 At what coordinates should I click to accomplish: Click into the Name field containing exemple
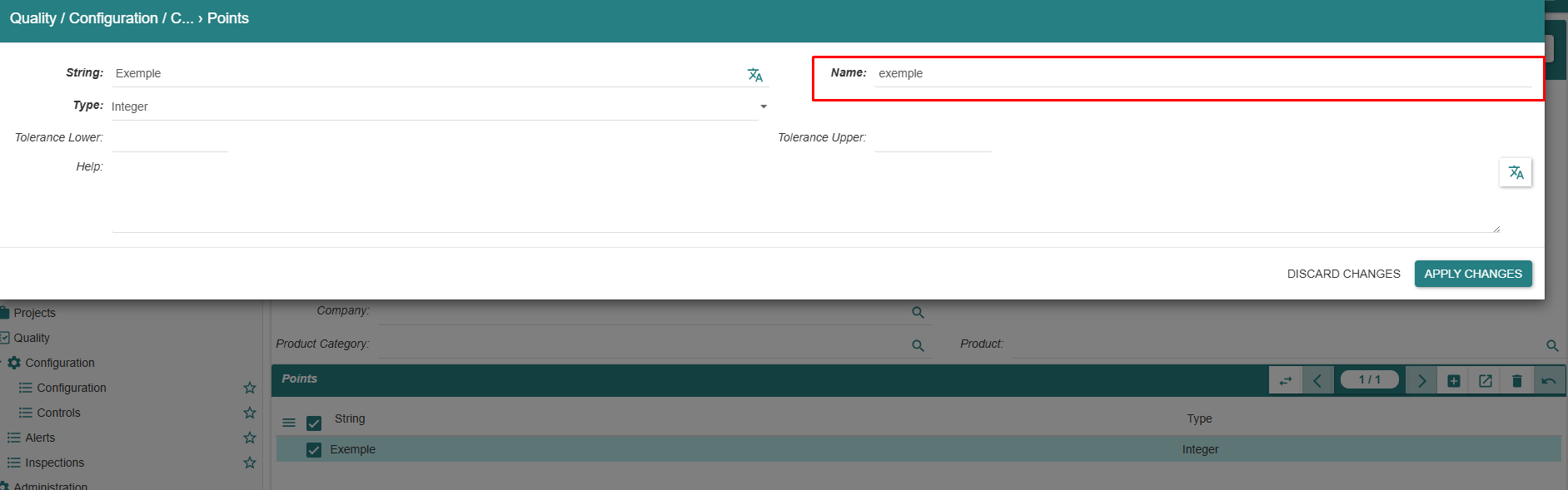(1202, 73)
